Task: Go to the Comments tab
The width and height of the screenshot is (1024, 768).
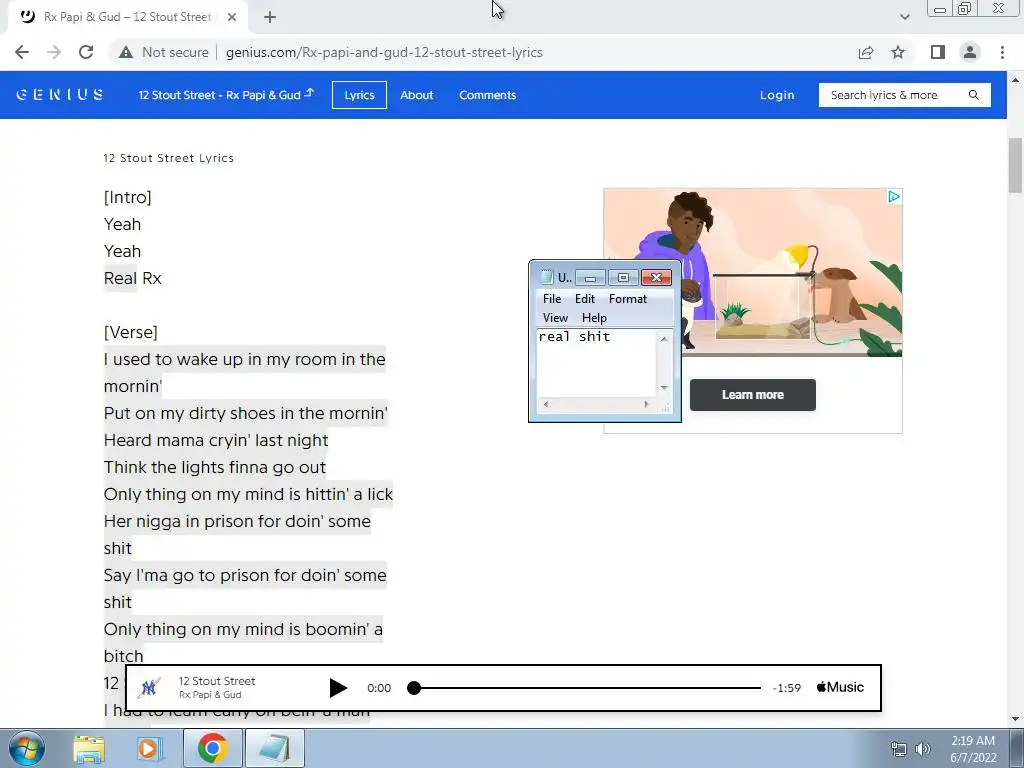Action: tap(487, 95)
